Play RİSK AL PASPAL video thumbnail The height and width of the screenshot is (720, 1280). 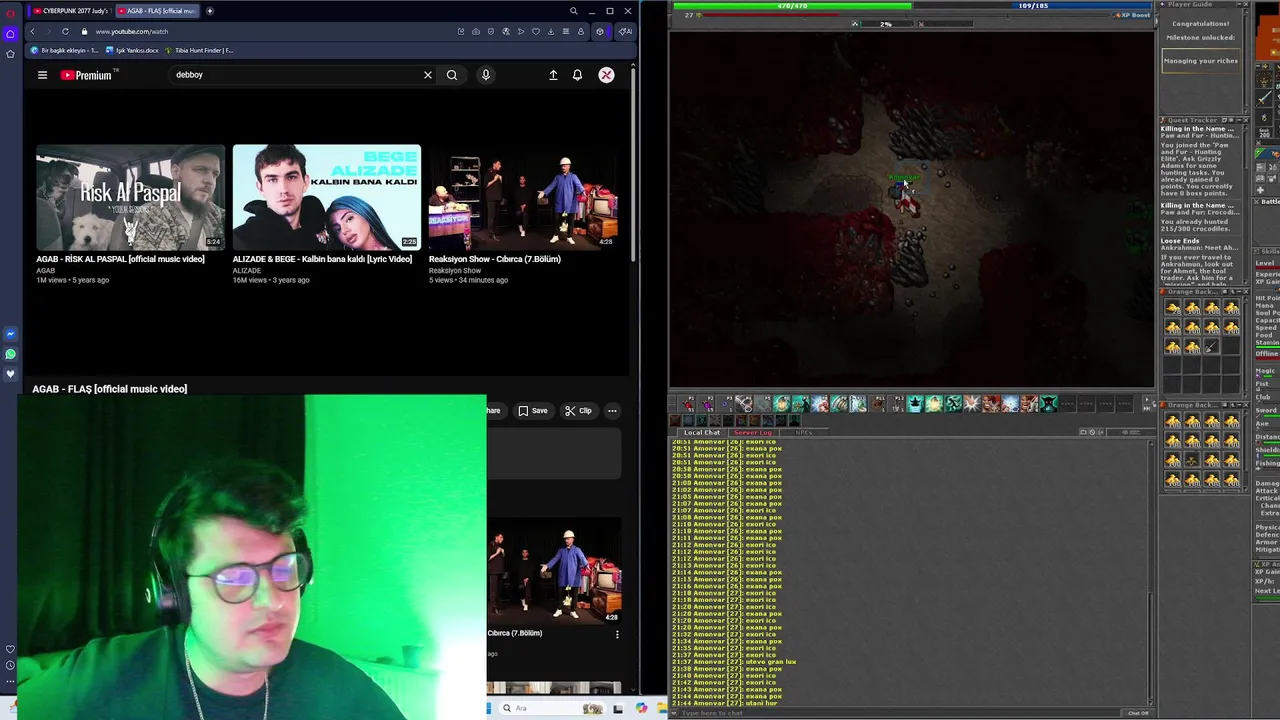130,197
